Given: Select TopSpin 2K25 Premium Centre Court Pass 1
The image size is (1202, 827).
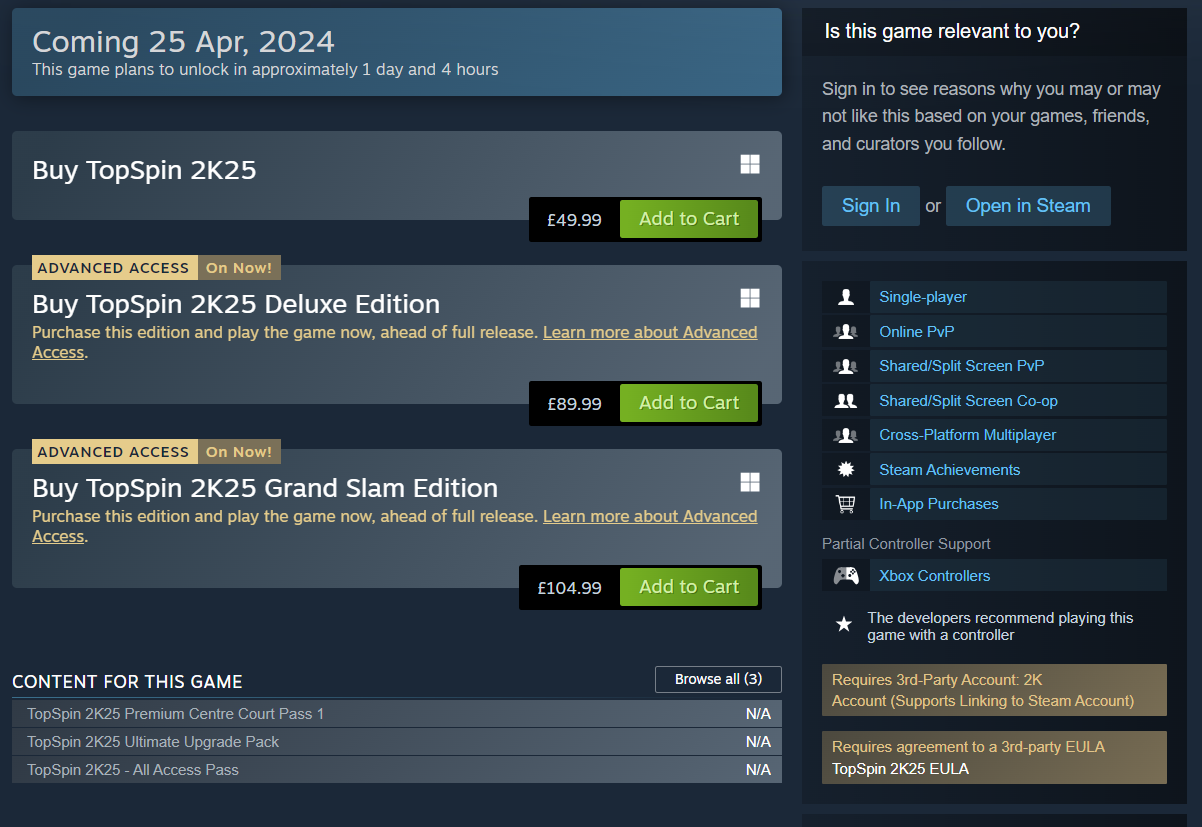Looking at the screenshot, I should (x=397, y=714).
